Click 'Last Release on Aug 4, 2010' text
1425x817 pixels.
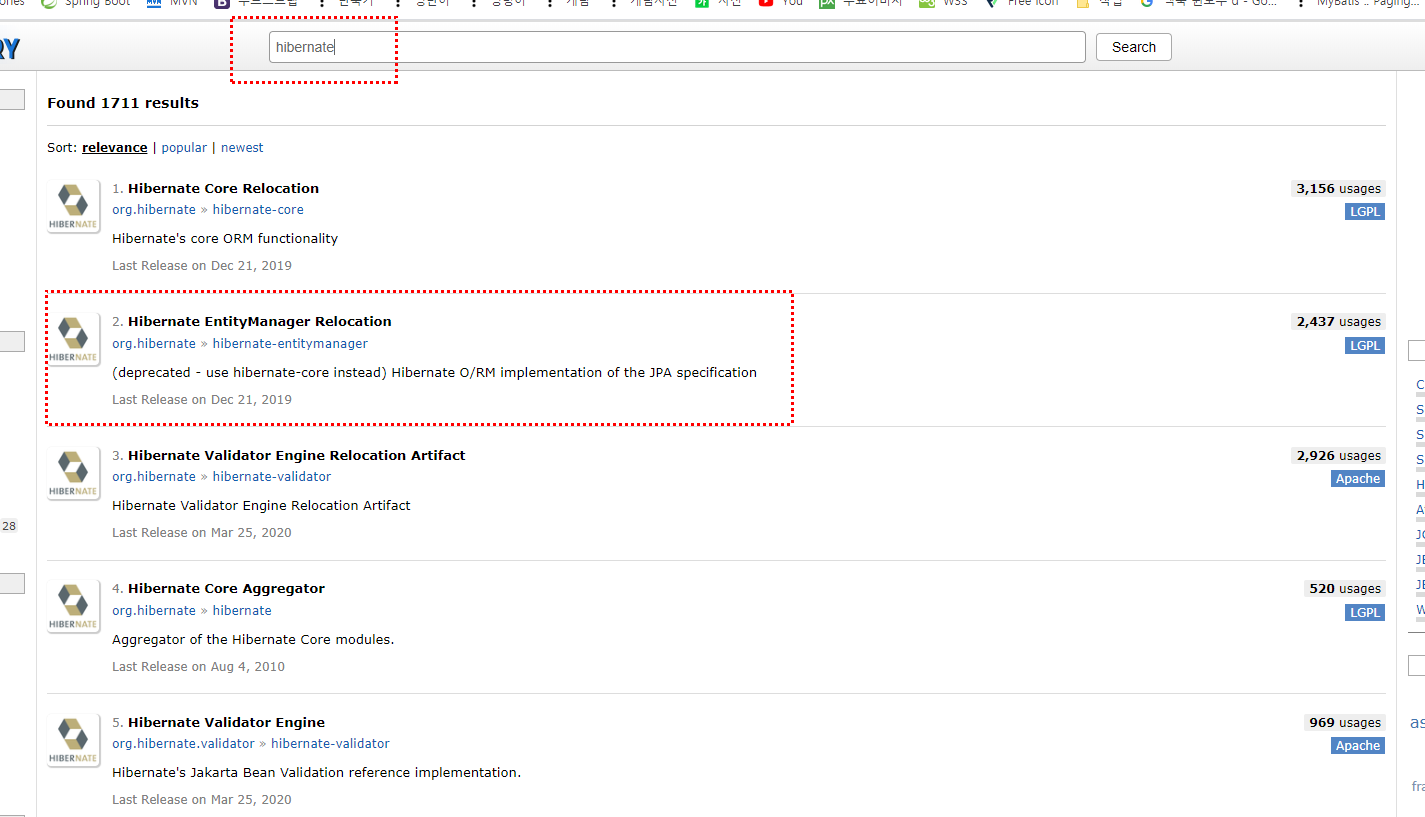pyautogui.click(x=198, y=667)
